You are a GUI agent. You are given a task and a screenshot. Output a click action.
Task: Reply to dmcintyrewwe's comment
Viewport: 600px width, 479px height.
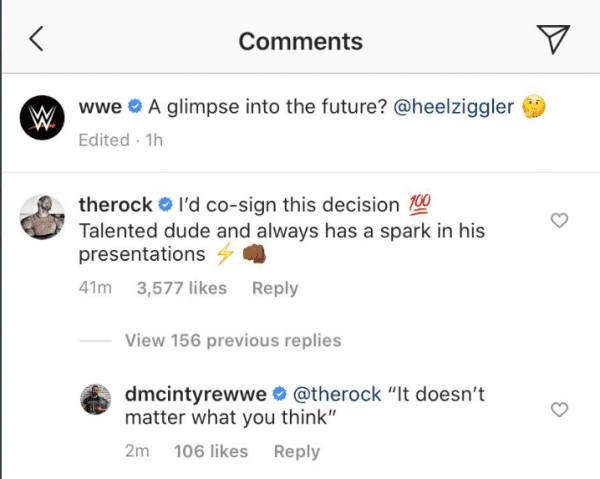click(x=296, y=451)
